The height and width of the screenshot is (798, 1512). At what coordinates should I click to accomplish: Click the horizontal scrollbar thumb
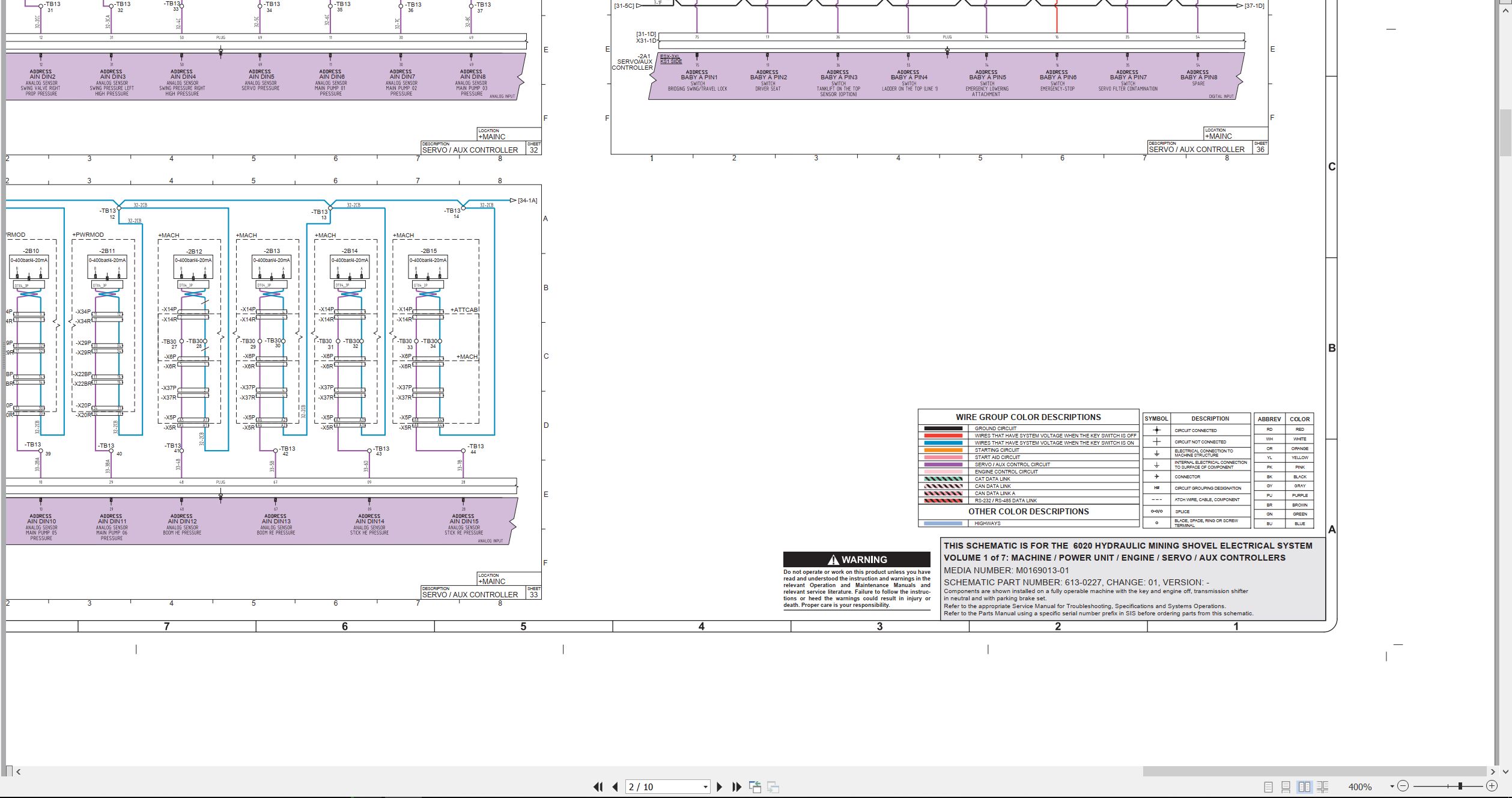1314,771
